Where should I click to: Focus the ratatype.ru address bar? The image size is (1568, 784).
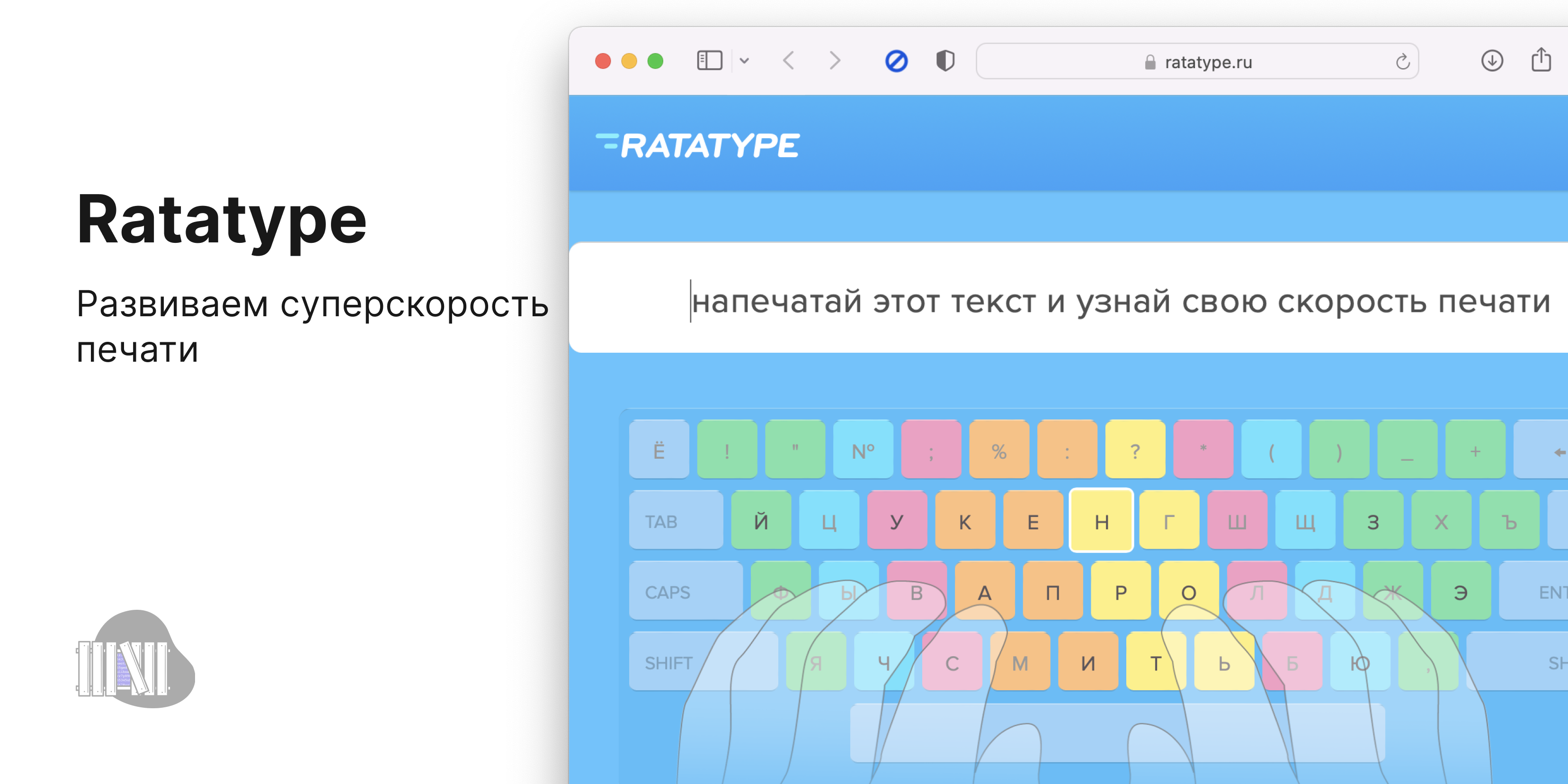pos(1197,61)
